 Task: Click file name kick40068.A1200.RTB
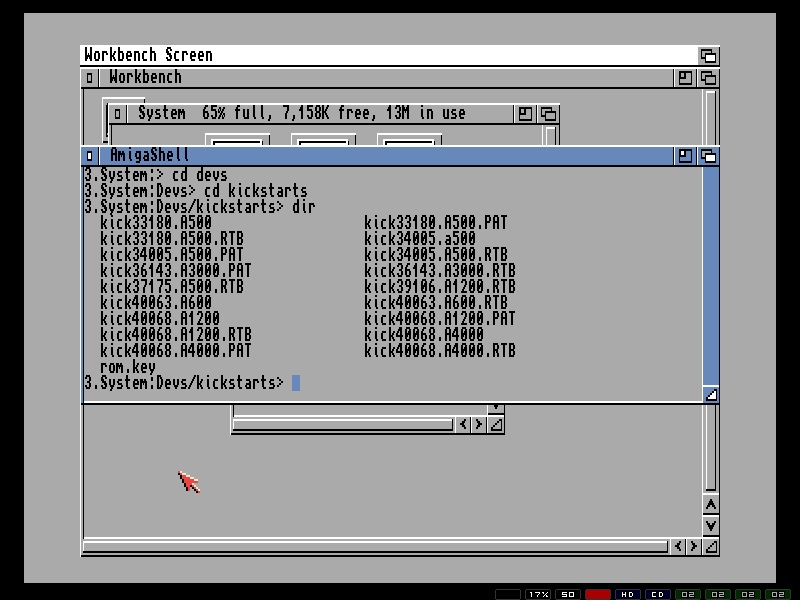pyautogui.click(x=176, y=335)
